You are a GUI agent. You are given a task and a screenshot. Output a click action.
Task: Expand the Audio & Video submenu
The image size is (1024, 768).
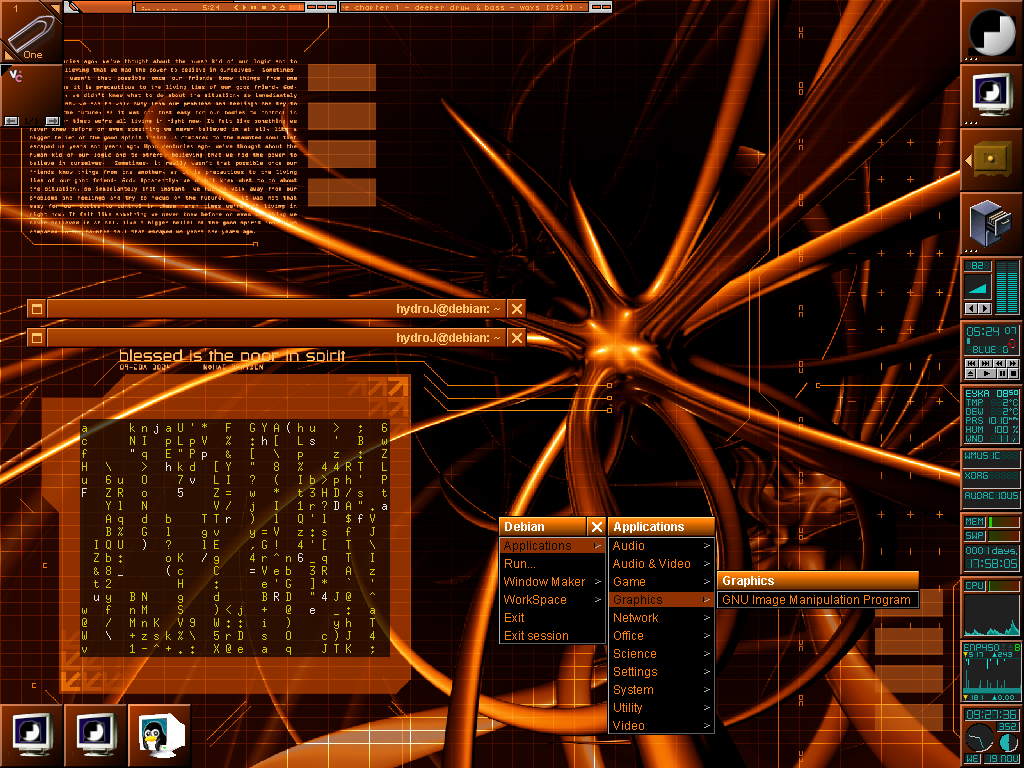(x=660, y=564)
